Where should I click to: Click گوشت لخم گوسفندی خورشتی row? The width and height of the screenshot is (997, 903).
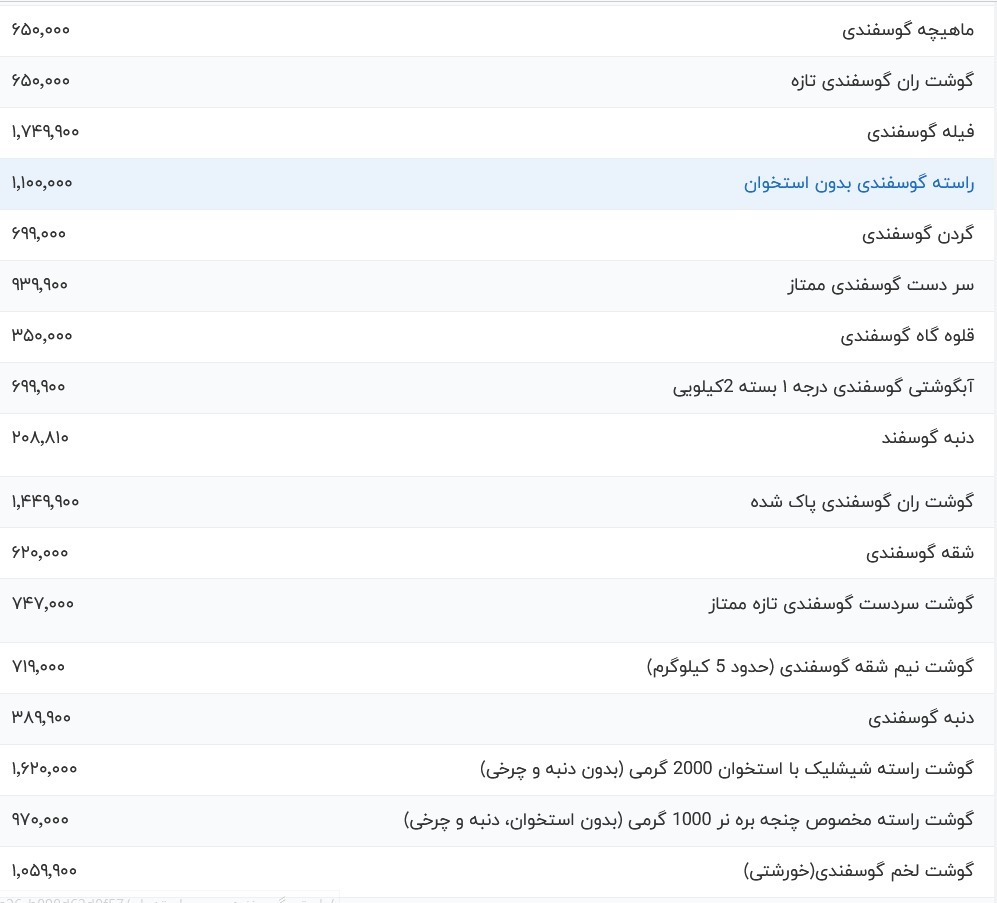pyautogui.click(x=500, y=870)
